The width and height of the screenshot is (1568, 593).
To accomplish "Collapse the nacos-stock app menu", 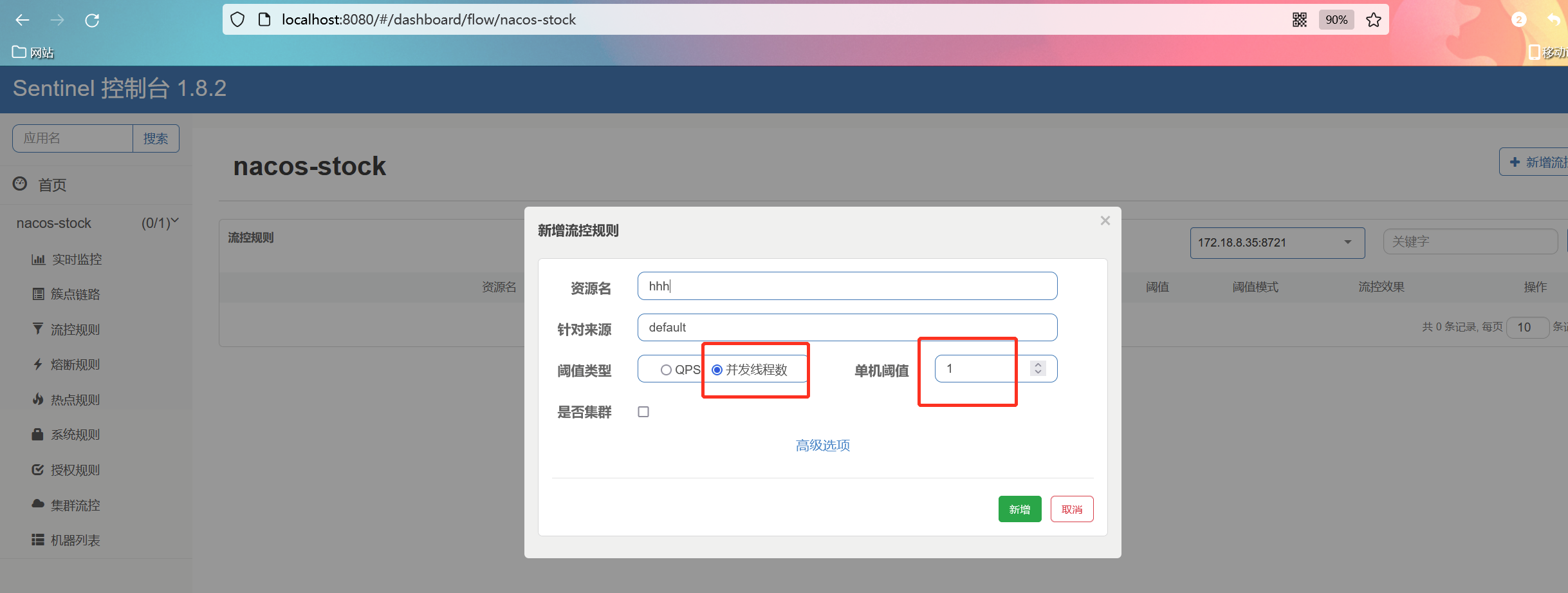I will click(x=97, y=223).
